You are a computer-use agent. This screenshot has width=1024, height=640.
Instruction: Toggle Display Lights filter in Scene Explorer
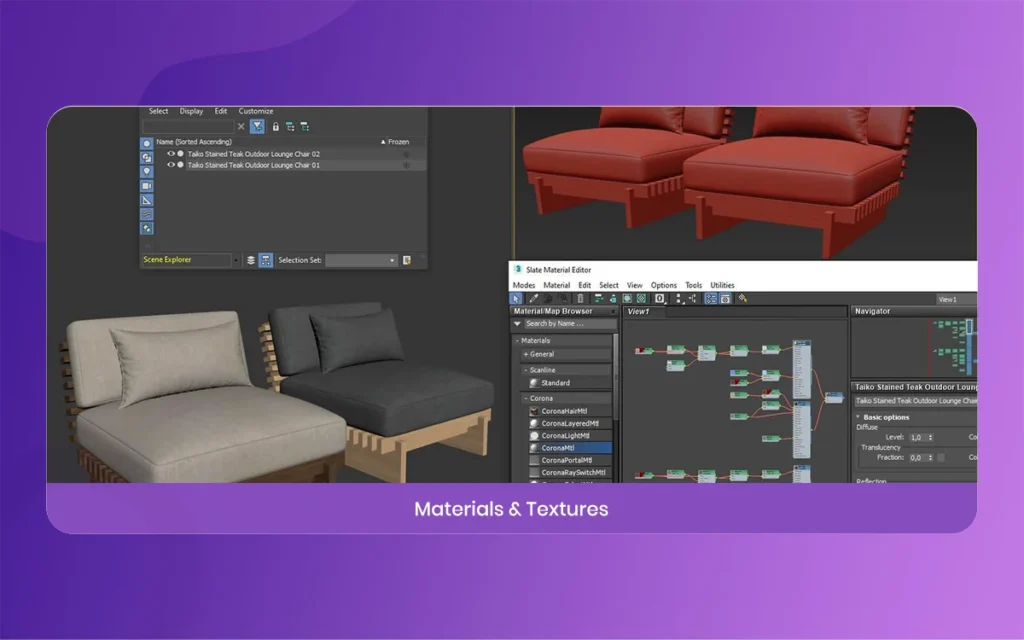147,172
